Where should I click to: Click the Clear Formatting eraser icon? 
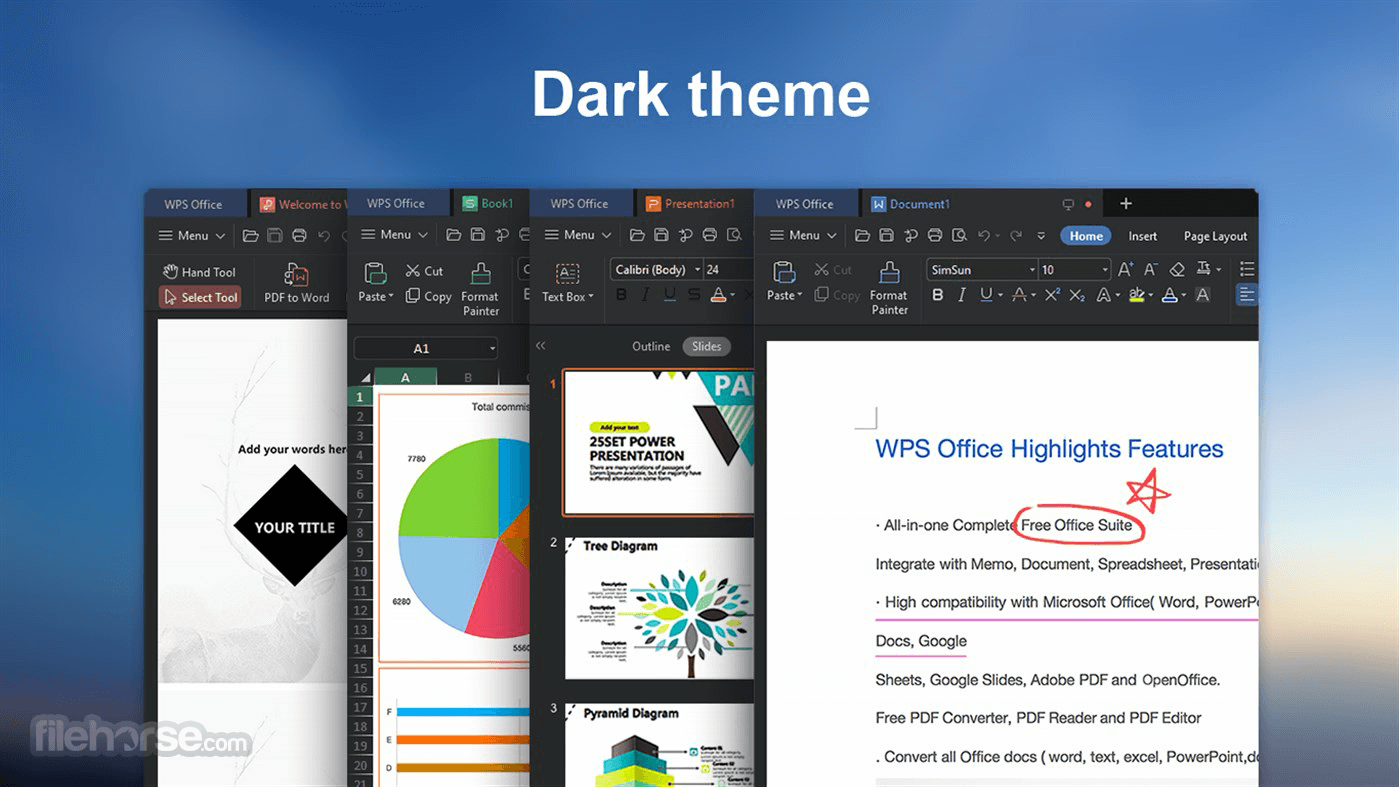point(1177,269)
